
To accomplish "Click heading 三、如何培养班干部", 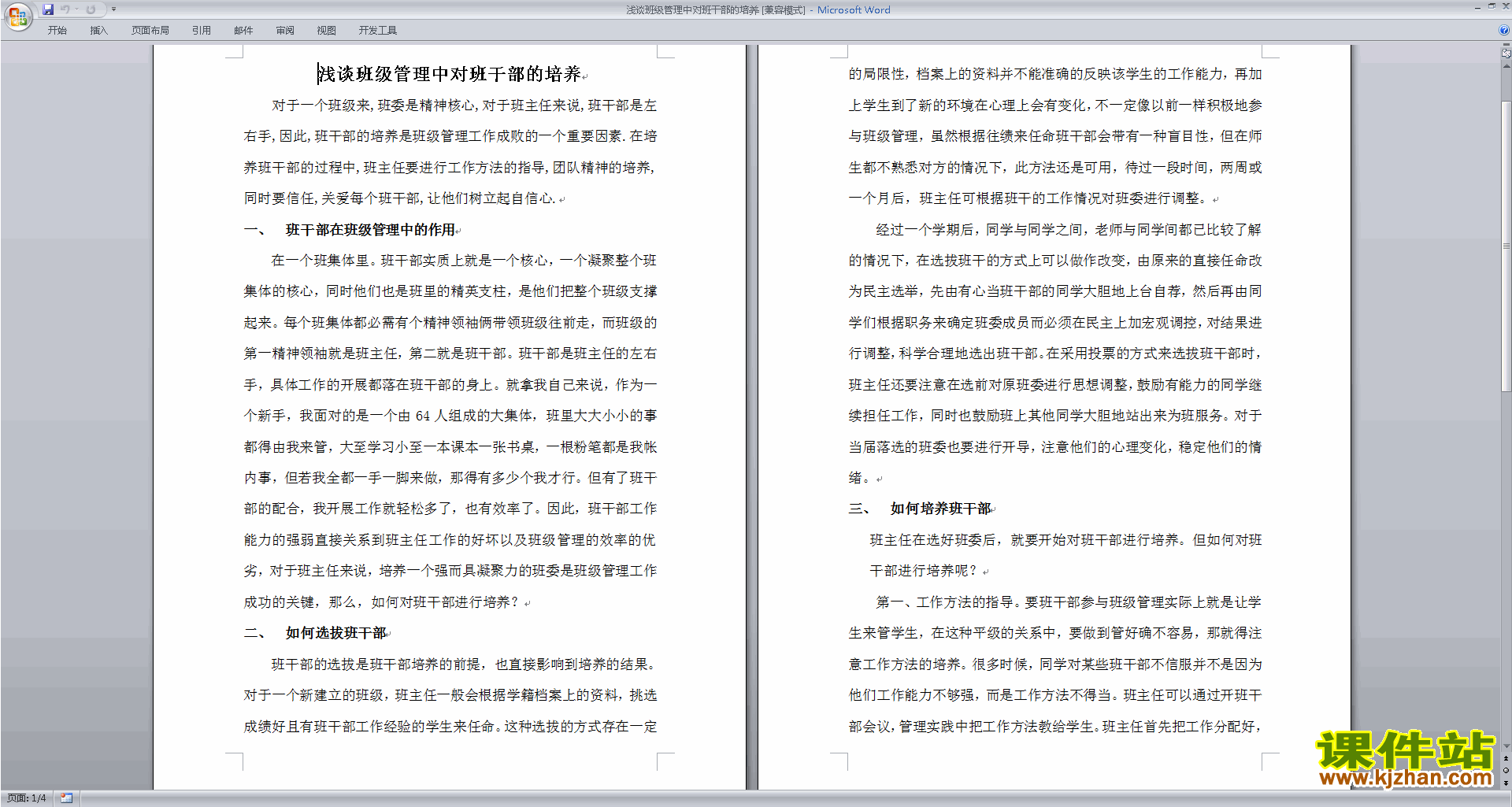I will click(920, 509).
